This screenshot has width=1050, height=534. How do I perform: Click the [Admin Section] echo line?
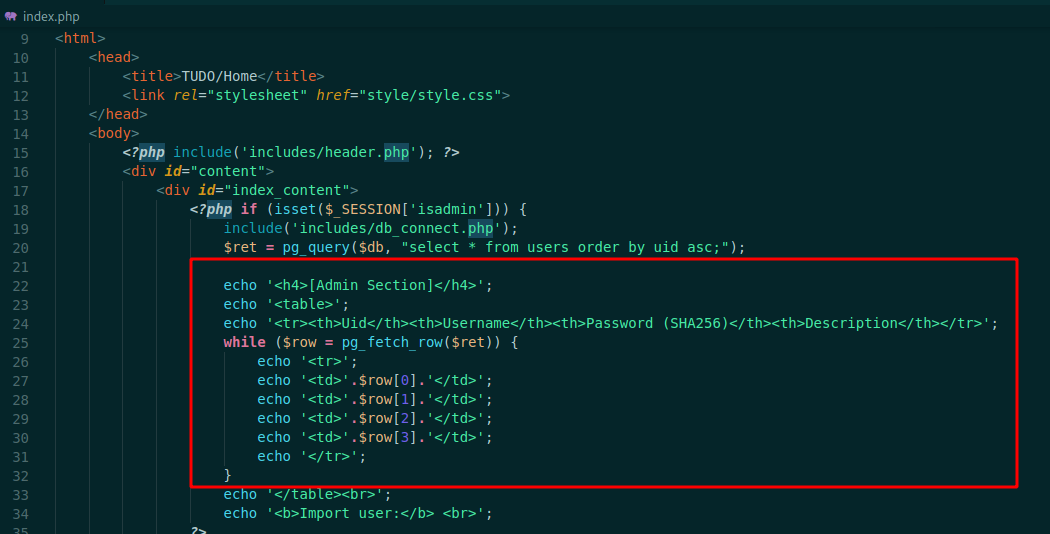358,285
